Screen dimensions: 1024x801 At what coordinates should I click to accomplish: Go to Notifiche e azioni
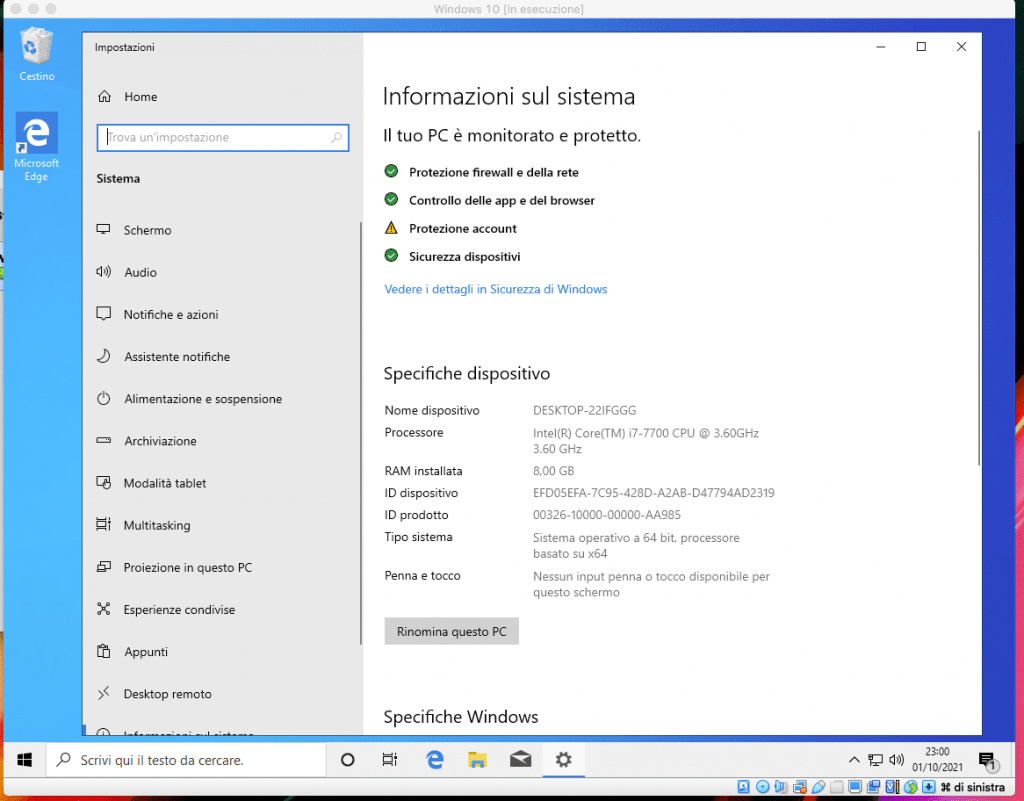pyautogui.click(x=157, y=314)
